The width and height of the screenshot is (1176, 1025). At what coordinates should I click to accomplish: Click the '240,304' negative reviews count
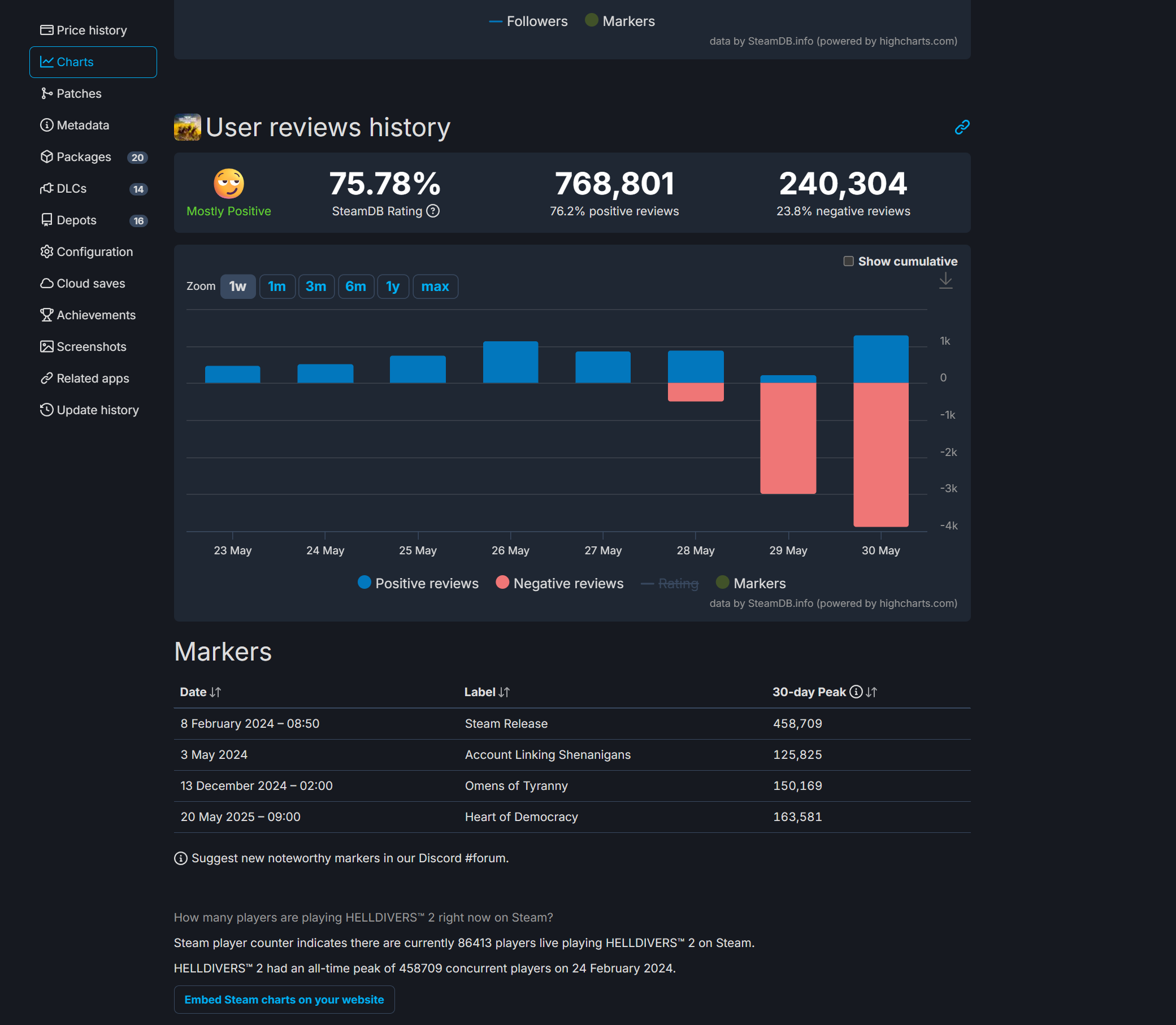click(x=843, y=184)
